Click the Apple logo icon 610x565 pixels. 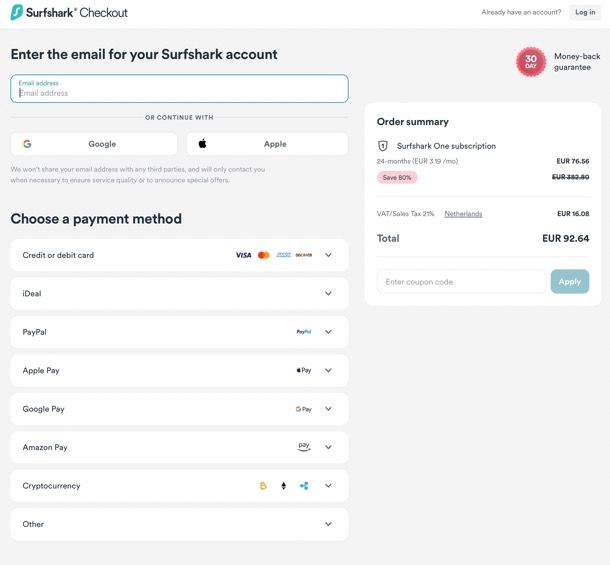pyautogui.click(x=202, y=144)
